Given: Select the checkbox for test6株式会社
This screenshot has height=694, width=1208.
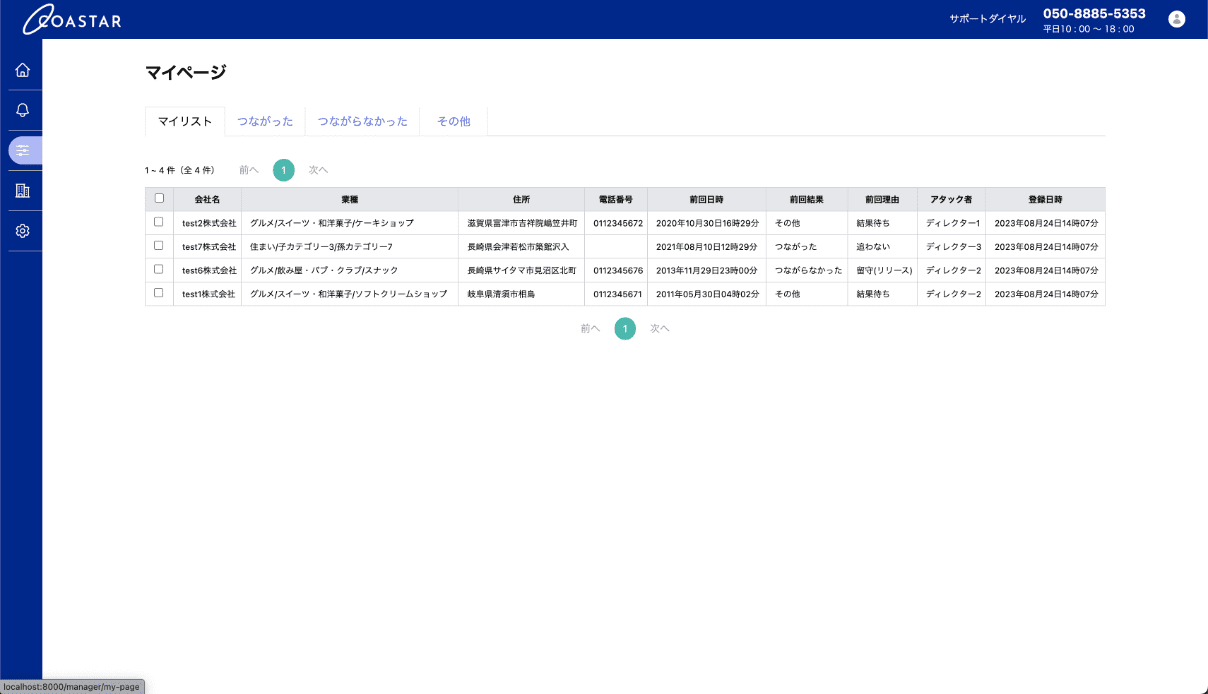Looking at the screenshot, I should (158, 269).
